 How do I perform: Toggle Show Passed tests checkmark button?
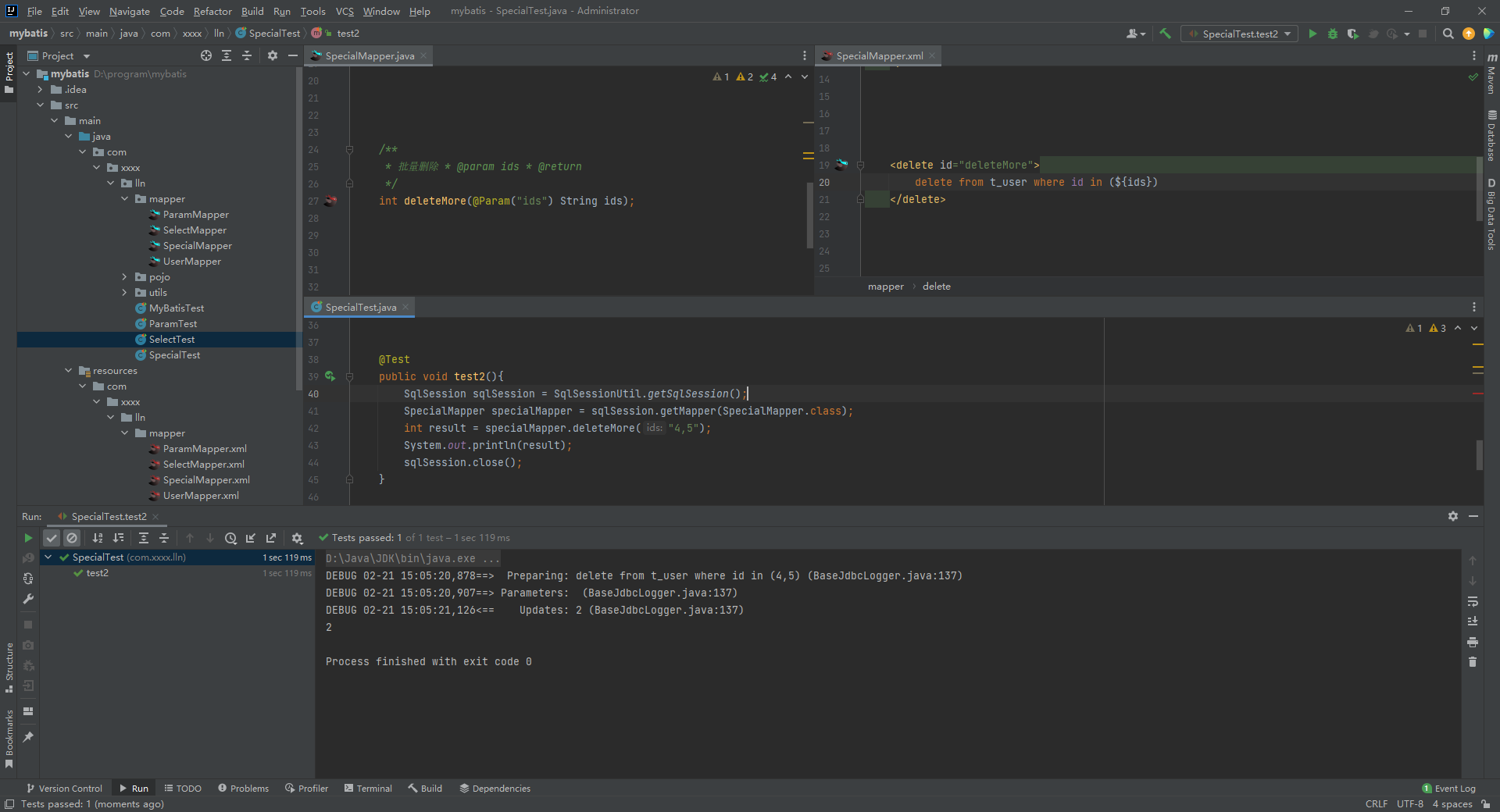[x=52, y=538]
